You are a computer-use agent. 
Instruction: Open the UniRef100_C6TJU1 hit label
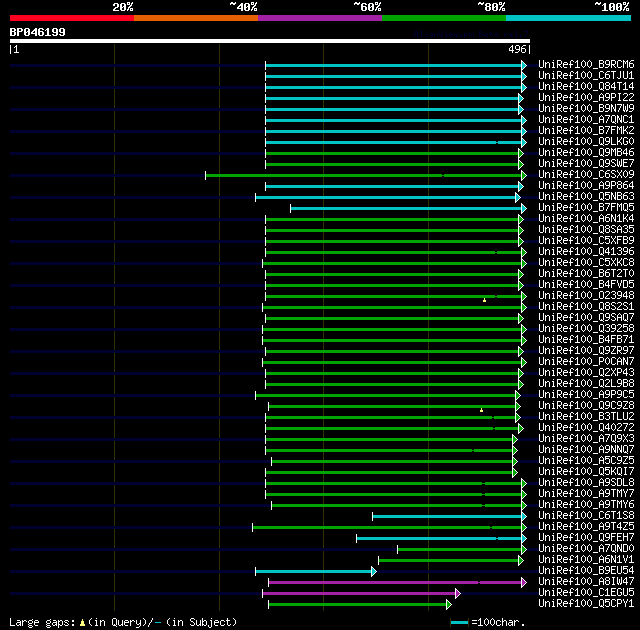coord(586,75)
